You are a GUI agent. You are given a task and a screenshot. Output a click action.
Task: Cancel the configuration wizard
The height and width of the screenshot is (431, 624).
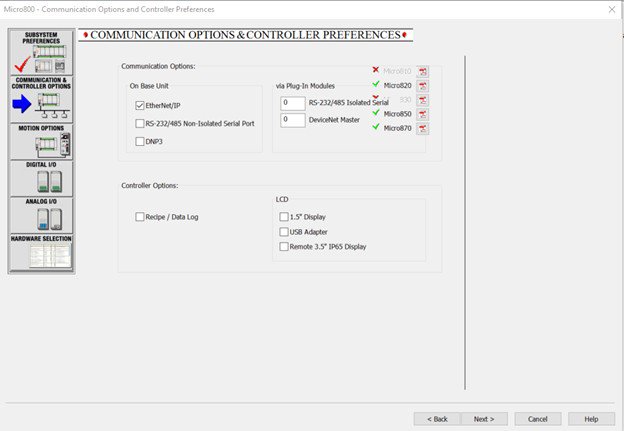[538, 419]
